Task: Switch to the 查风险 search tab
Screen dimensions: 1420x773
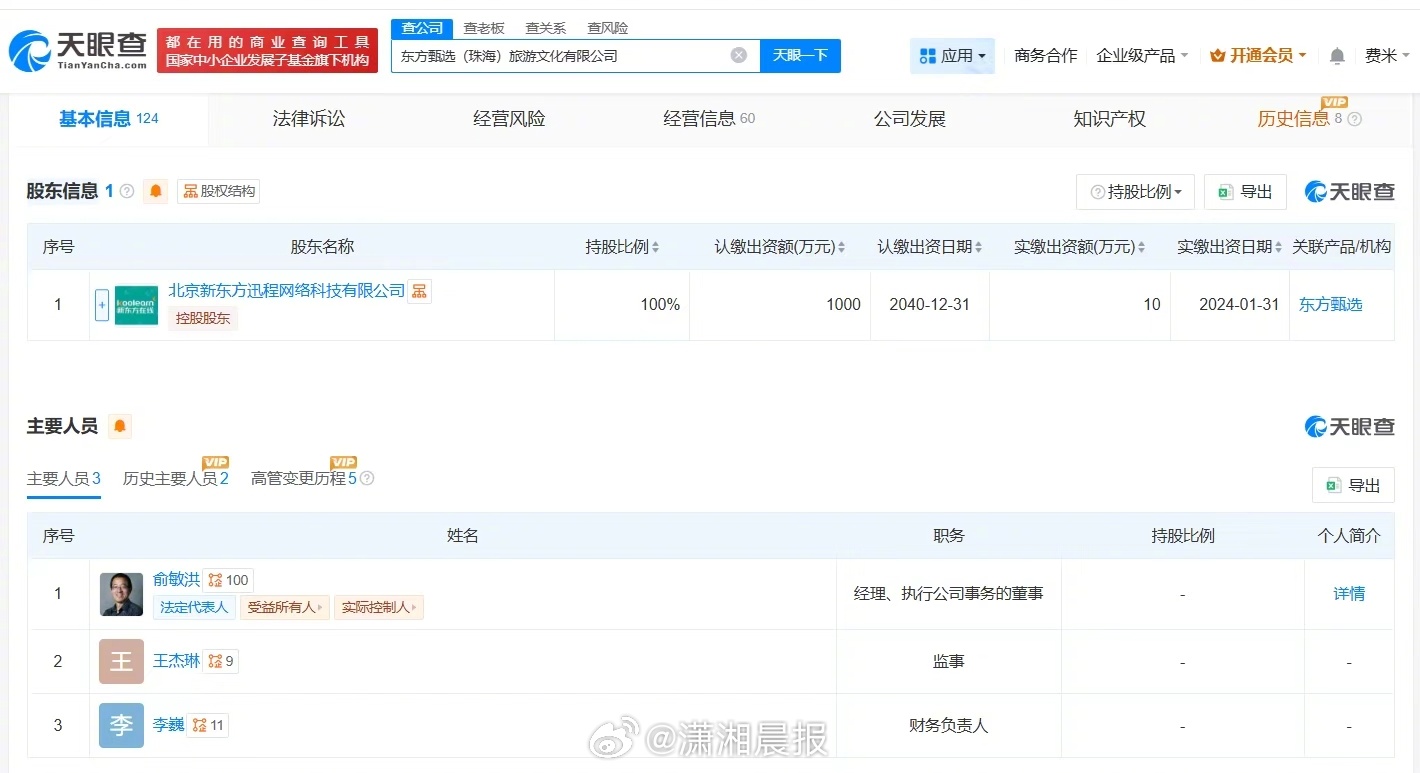Action: [608, 28]
